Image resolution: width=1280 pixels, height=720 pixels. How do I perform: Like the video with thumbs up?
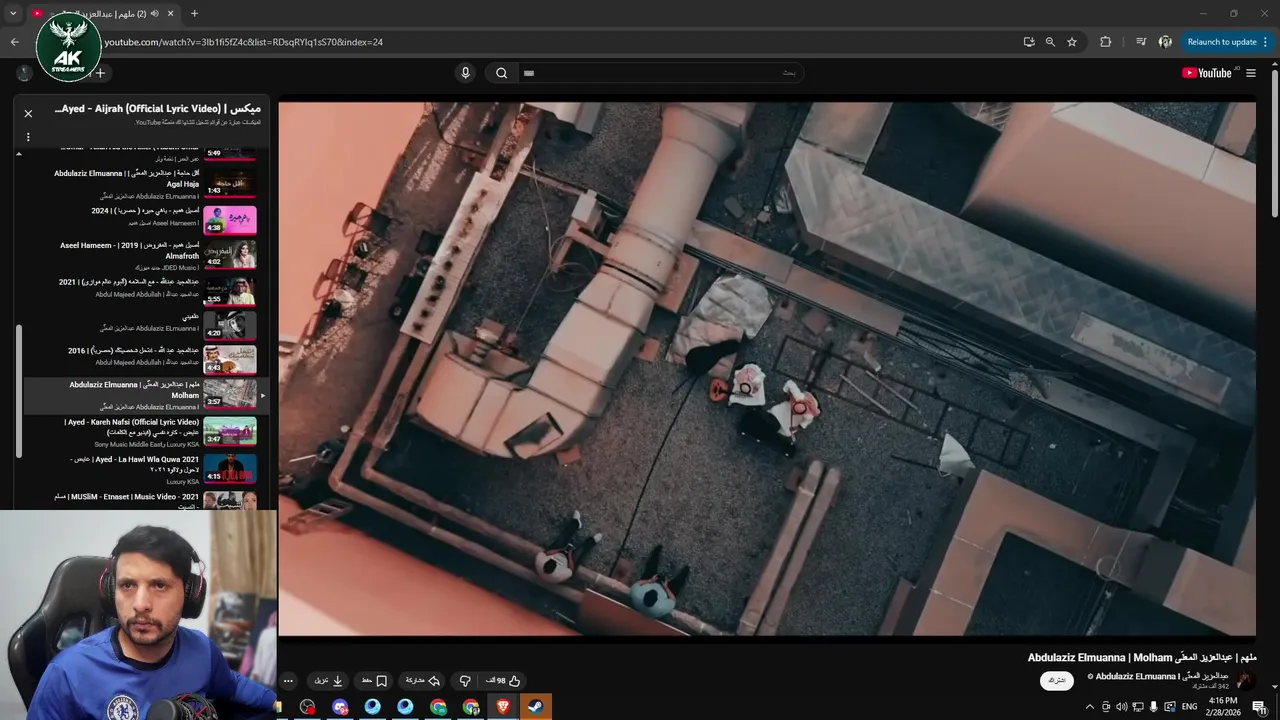click(503, 681)
